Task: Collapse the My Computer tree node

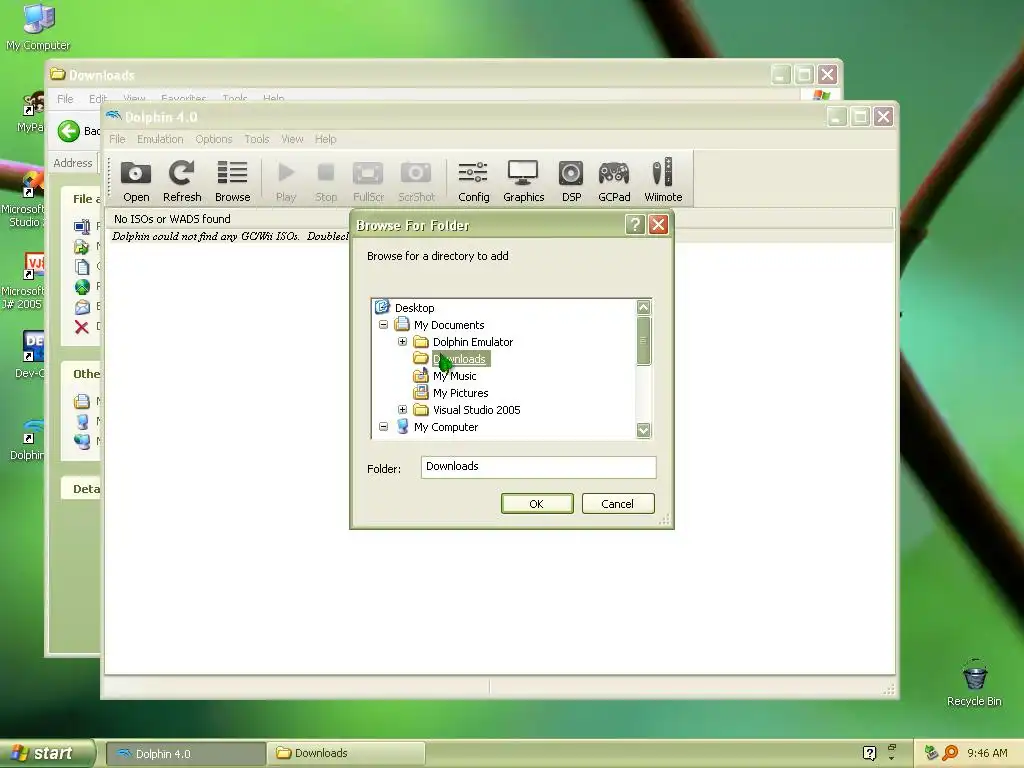Action: coord(383,426)
